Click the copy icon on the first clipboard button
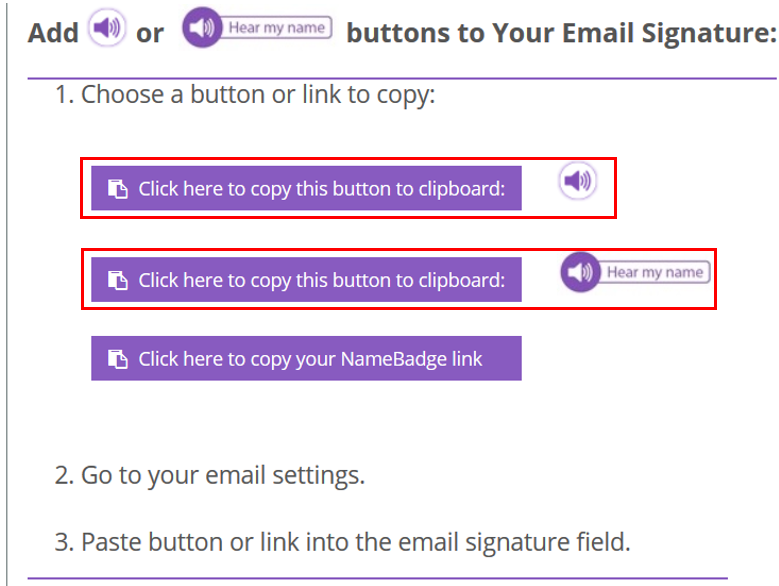 [118, 189]
